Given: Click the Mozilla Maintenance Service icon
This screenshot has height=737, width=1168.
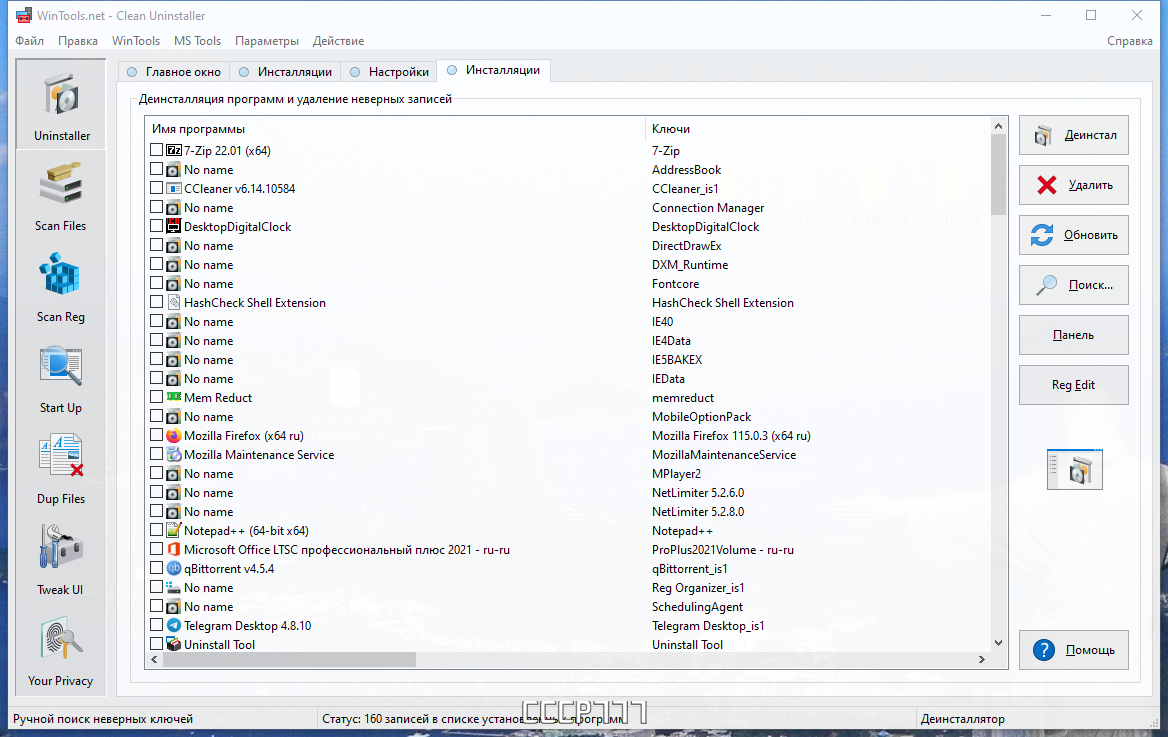Looking at the screenshot, I should click(174, 455).
